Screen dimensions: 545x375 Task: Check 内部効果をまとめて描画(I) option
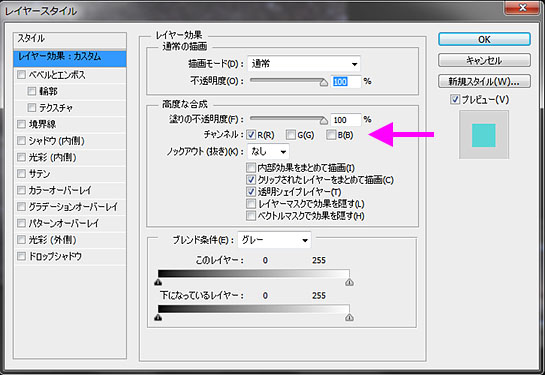[x=251, y=168]
